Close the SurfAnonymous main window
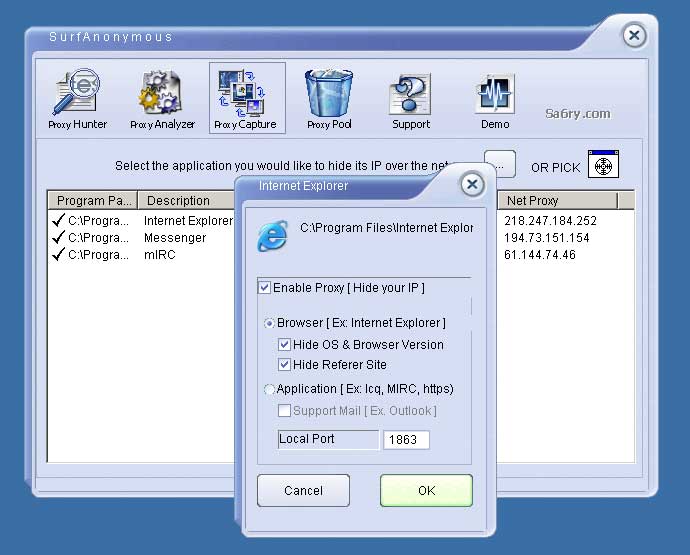This screenshot has width=690, height=555. 634,35
